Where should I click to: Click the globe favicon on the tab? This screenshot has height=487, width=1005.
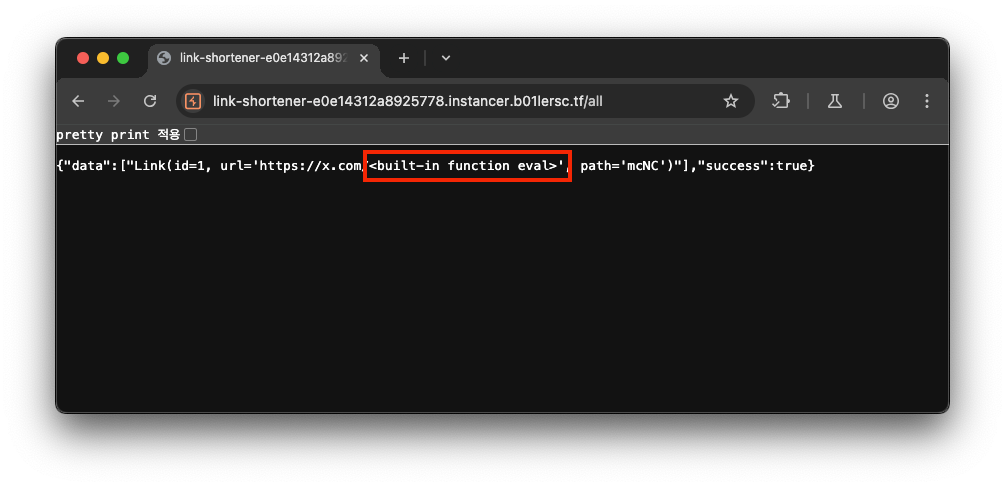tap(164, 58)
